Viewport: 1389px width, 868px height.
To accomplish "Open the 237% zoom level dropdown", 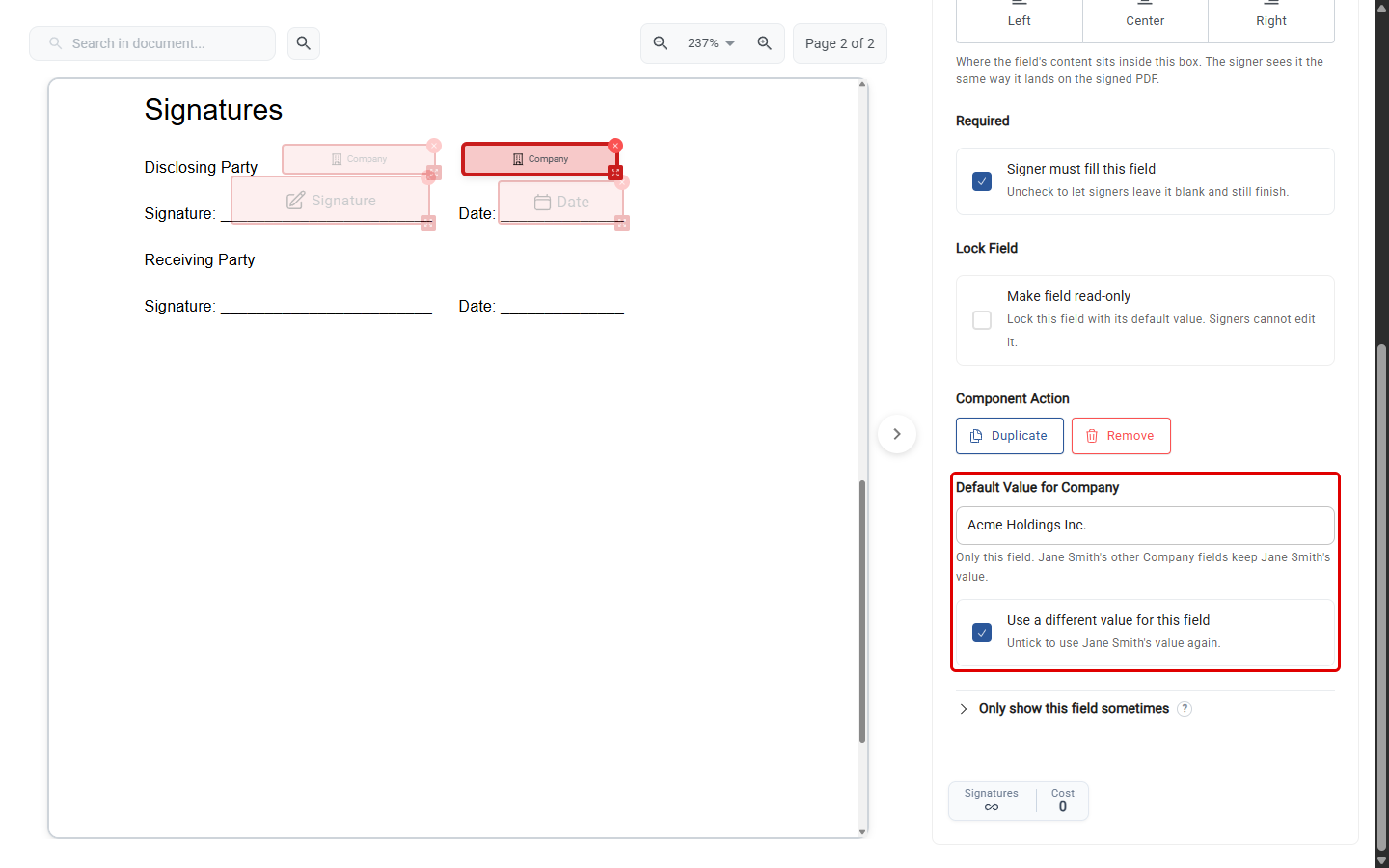I will click(712, 43).
